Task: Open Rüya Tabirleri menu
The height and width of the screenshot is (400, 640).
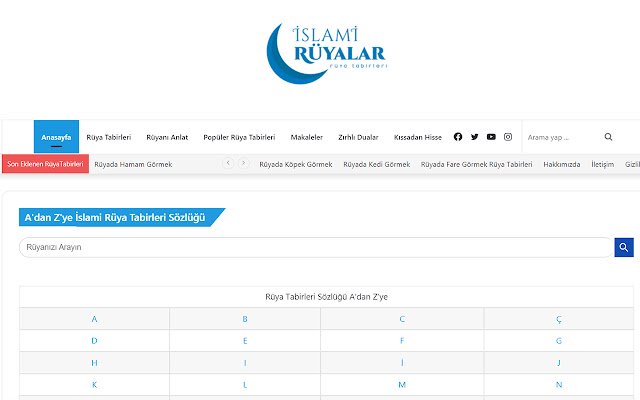Action: tap(109, 137)
